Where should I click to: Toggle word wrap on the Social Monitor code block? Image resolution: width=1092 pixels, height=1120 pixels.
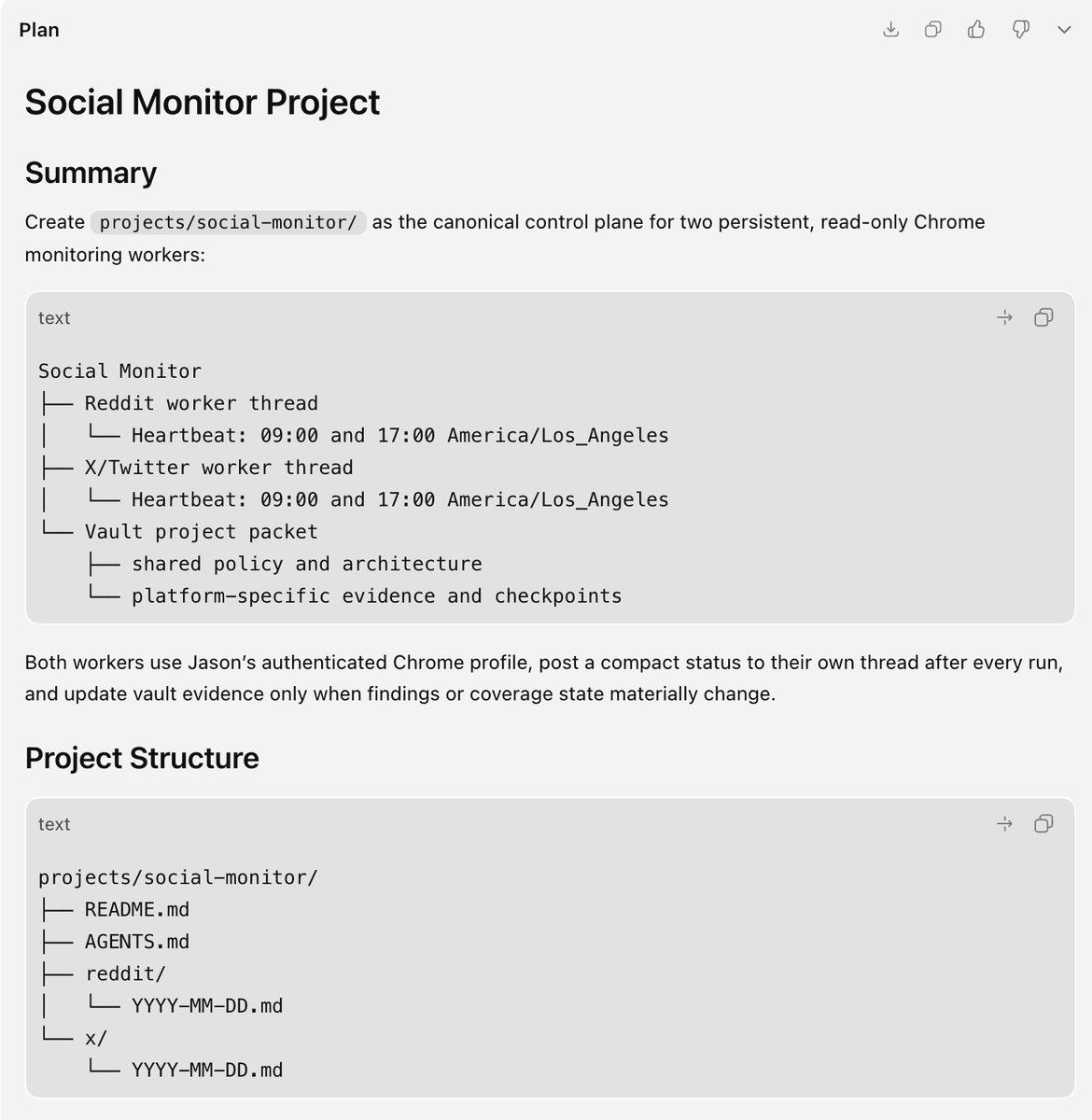point(1004,318)
